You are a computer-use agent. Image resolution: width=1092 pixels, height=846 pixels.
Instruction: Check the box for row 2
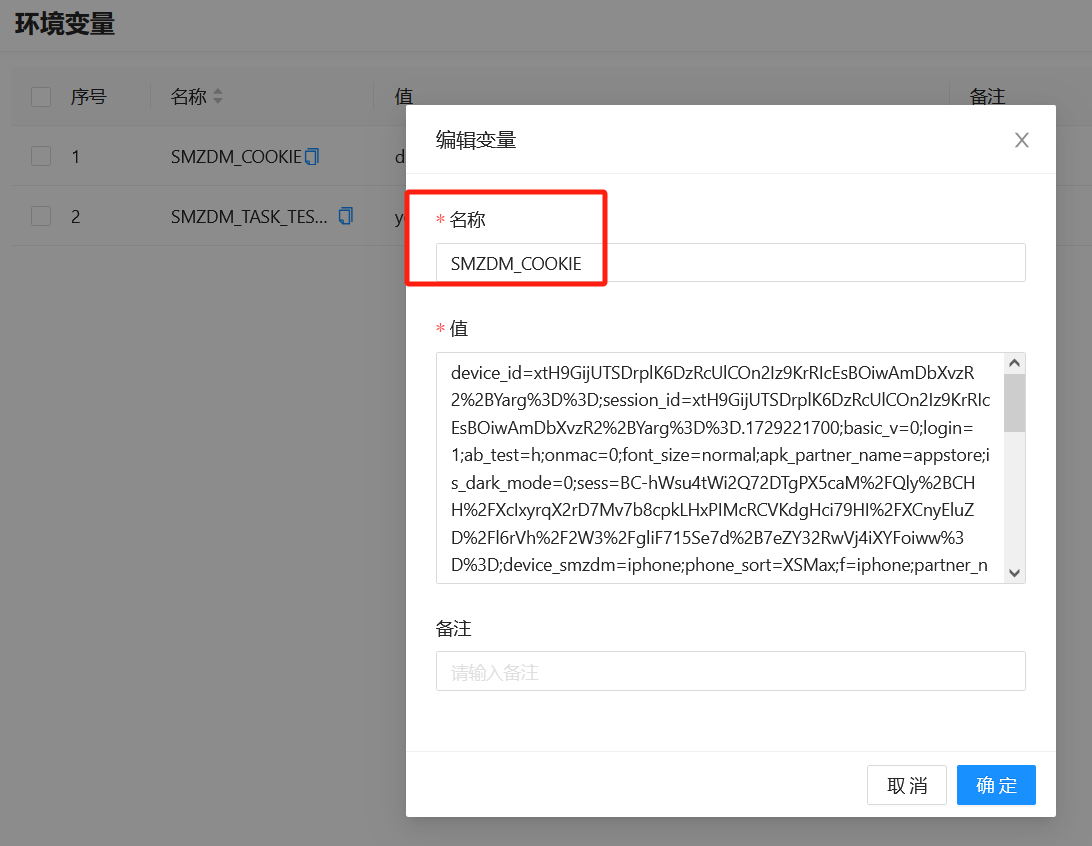coord(41,216)
